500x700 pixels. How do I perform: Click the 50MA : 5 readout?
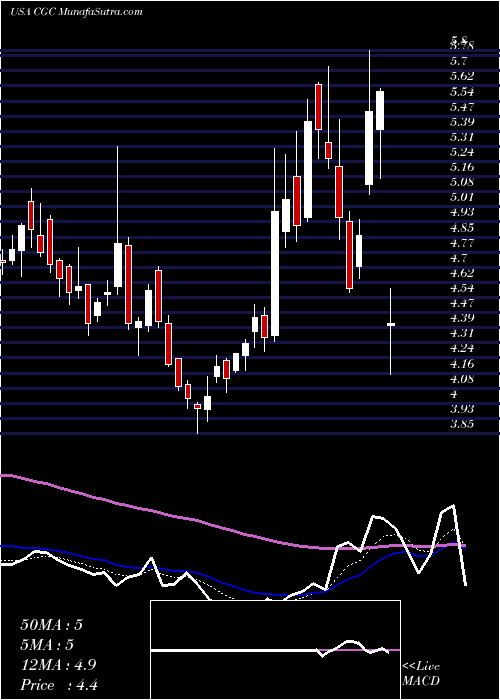coord(51,625)
